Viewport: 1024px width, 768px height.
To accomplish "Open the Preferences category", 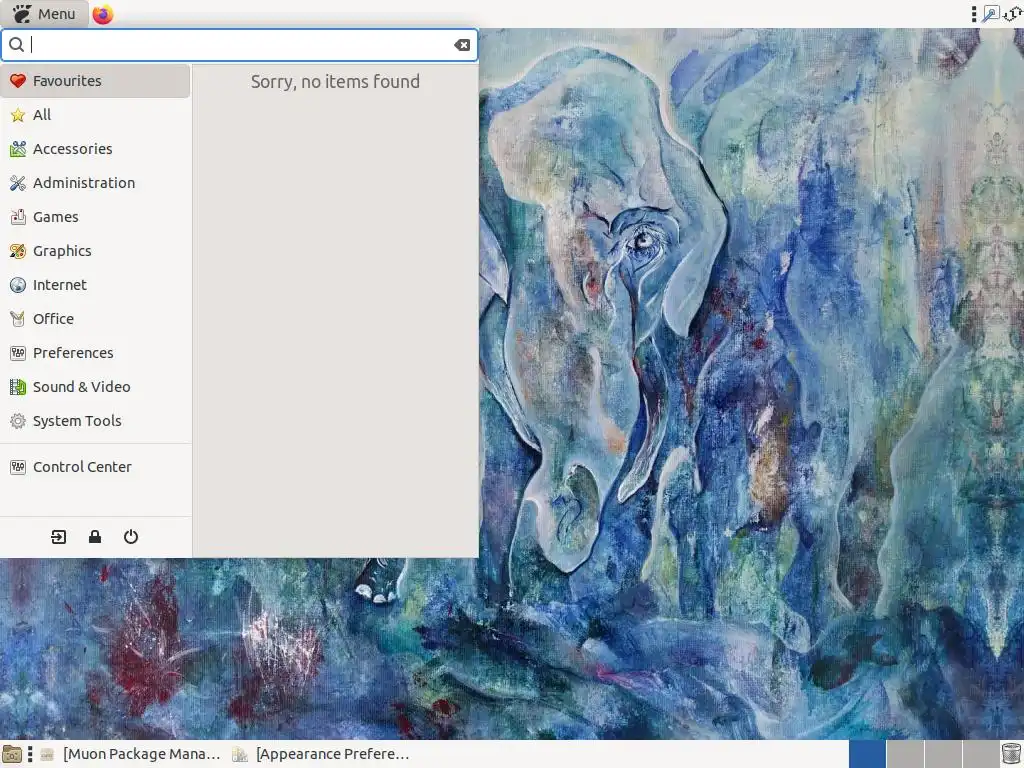I will click(95, 353).
